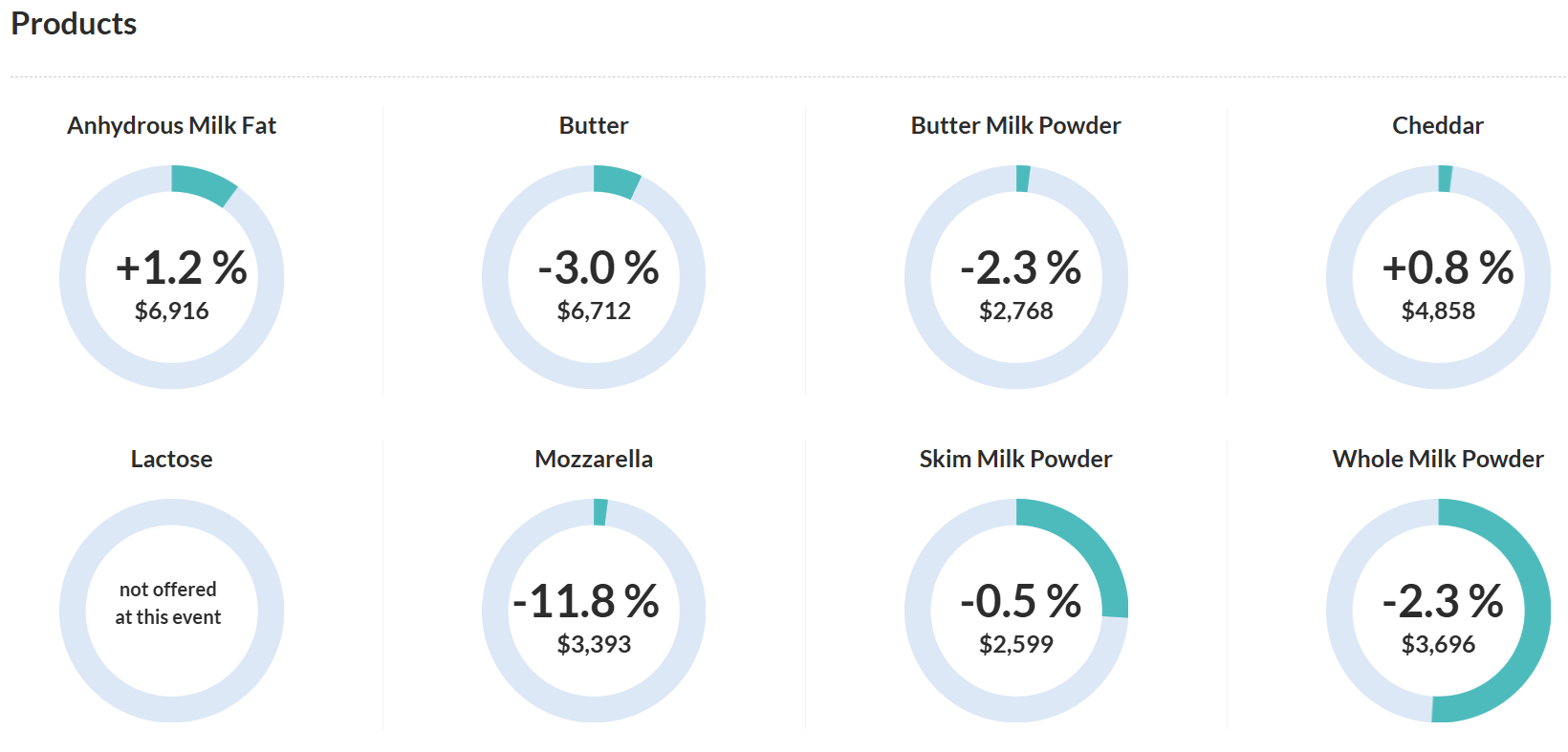This screenshot has height=752, width=1568.
Task: Click the Products section heading
Action: [x=74, y=24]
